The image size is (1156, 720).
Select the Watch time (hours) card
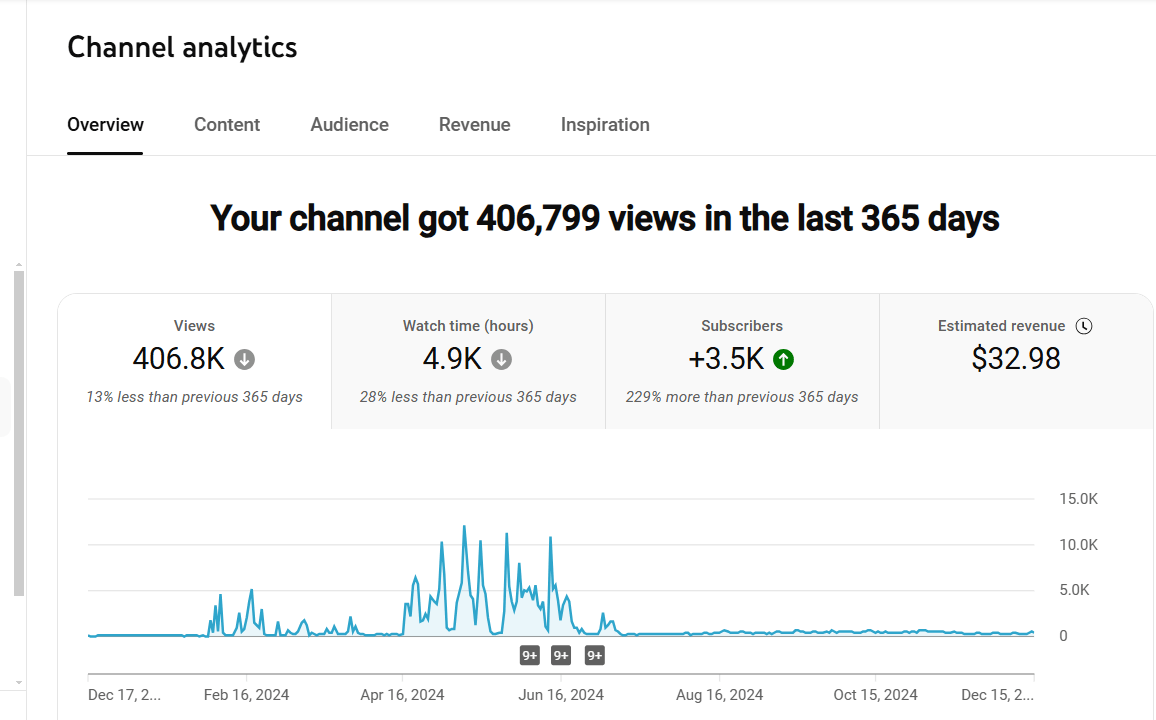pyautogui.click(x=468, y=361)
